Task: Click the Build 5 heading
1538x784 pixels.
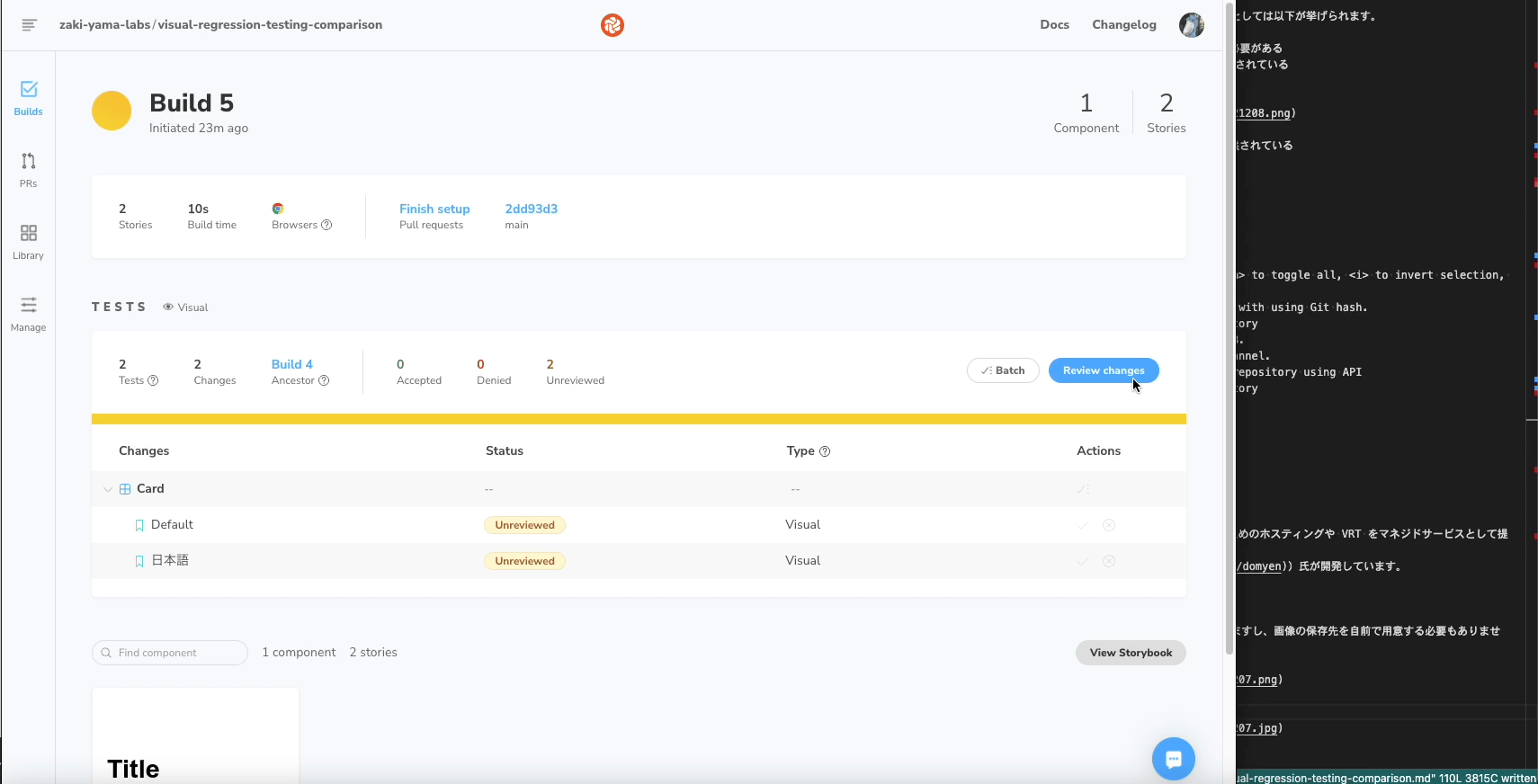Action: coord(192,102)
